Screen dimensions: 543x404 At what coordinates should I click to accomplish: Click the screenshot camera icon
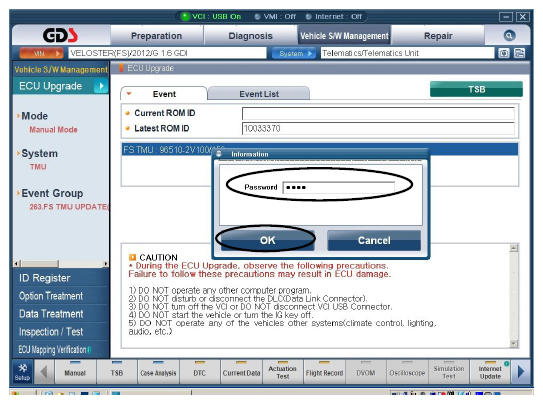point(504,53)
